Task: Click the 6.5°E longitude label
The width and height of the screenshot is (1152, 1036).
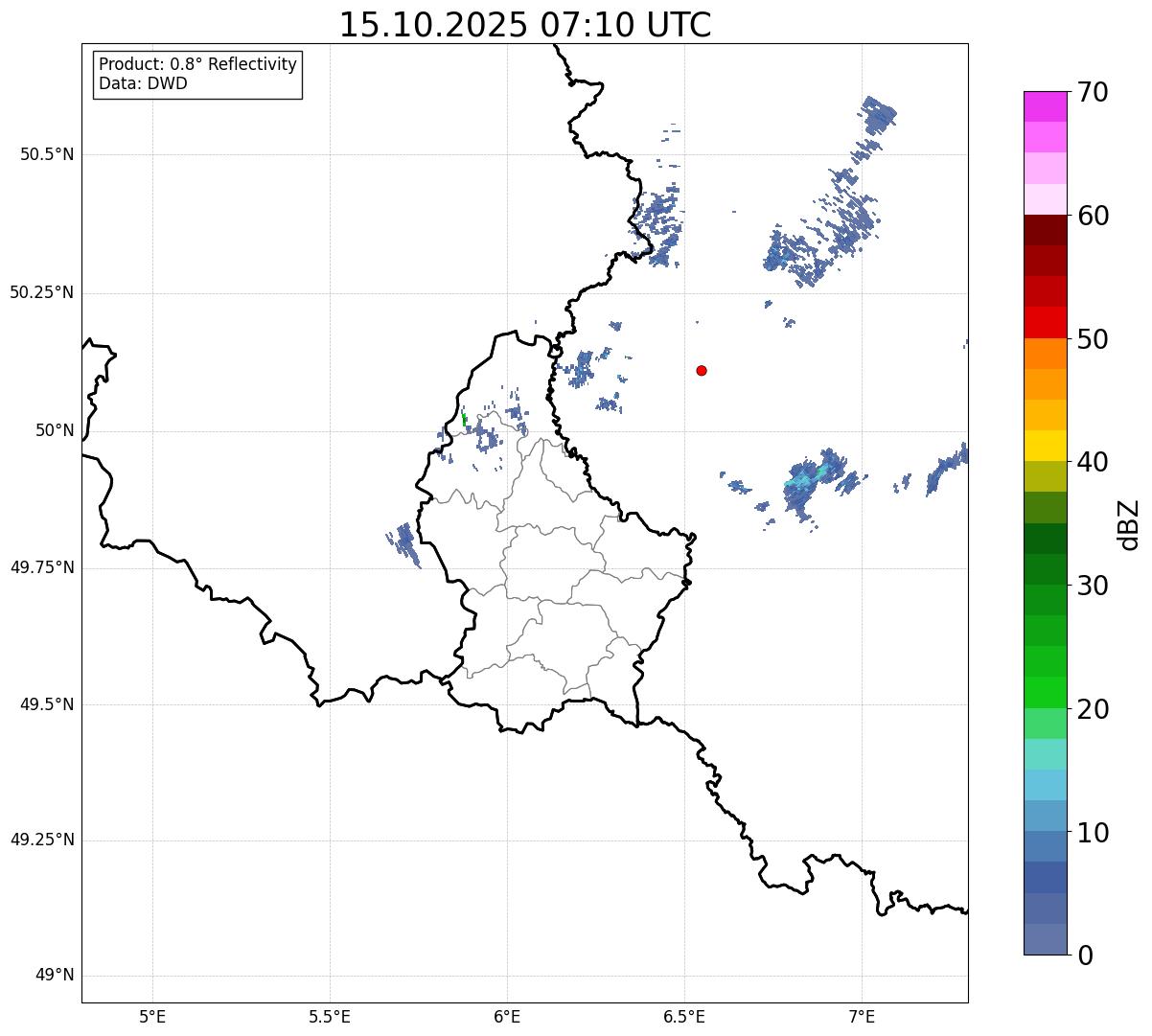Action: click(684, 1016)
